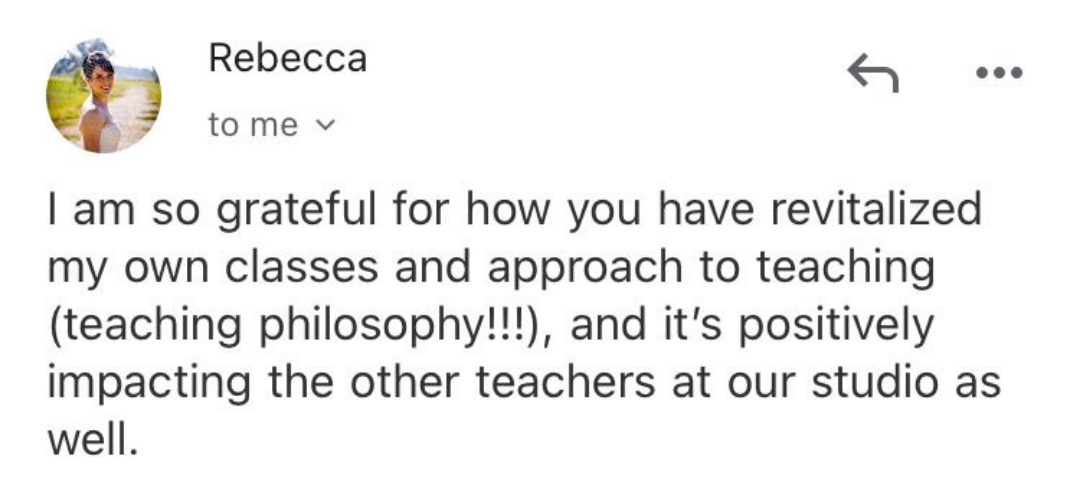Click the reply arrow icon
The height and width of the screenshot is (486, 1080).
tap(872, 72)
